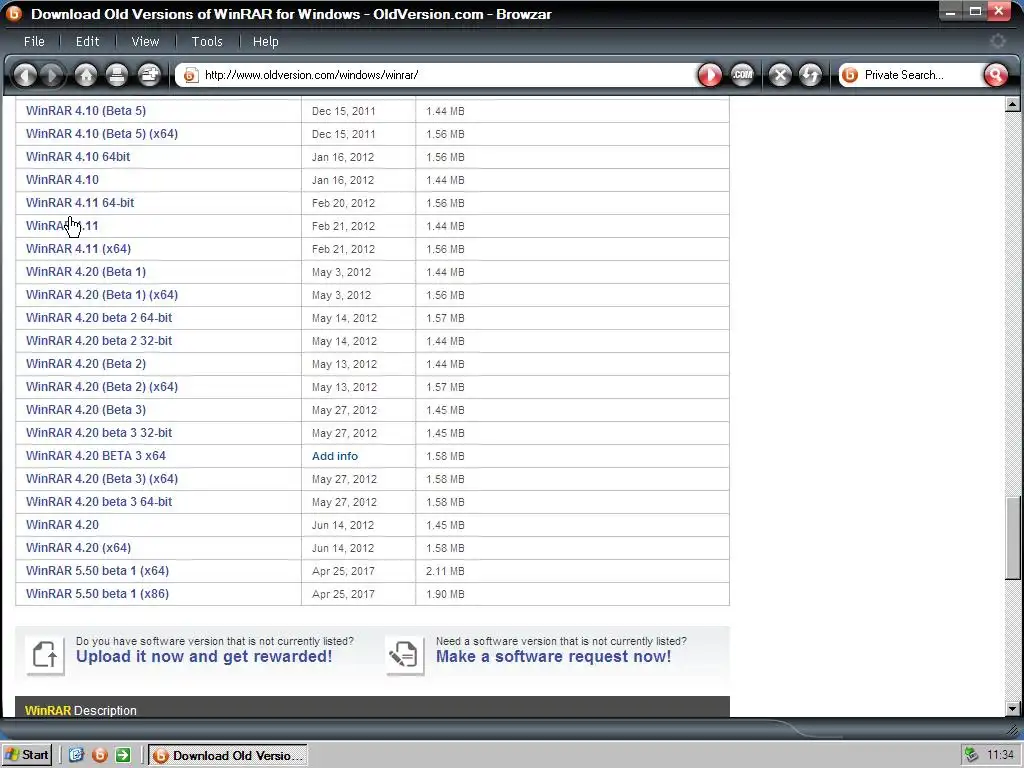Go forward with the forward arrow button
Screen dimensions: 1024x768
52,75
